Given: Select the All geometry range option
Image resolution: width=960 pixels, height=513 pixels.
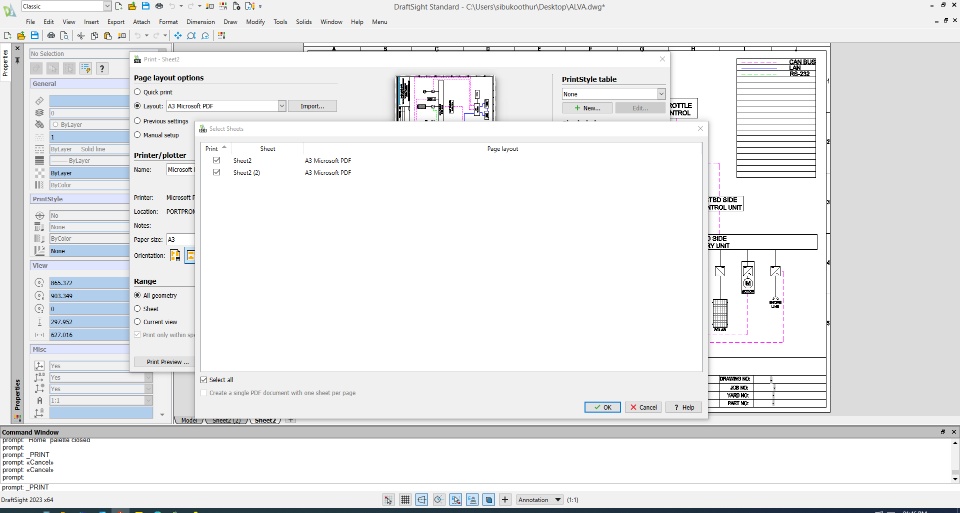Looking at the screenshot, I should click(137, 295).
